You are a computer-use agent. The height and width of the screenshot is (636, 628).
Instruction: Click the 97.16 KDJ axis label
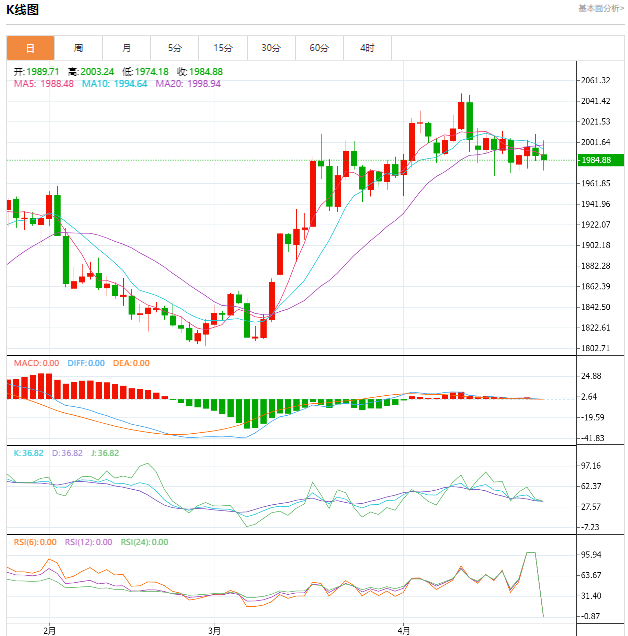pos(591,466)
